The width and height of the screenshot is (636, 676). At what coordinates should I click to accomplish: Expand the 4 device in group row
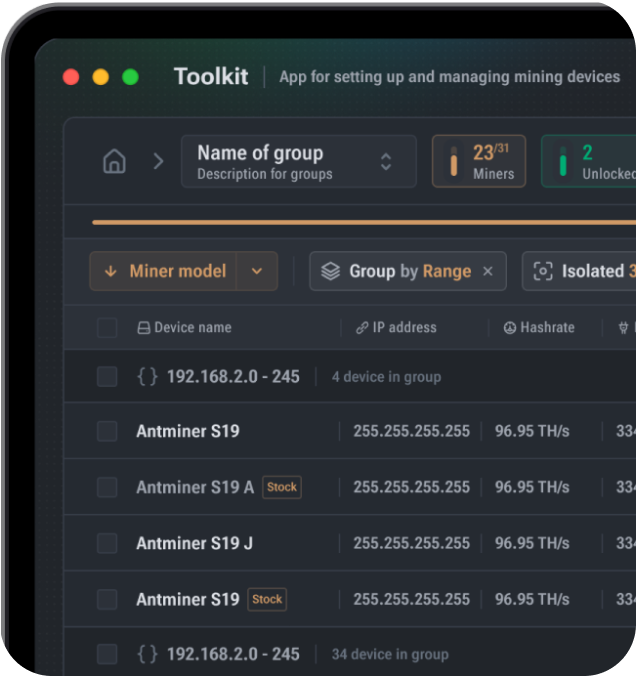(x=350, y=376)
